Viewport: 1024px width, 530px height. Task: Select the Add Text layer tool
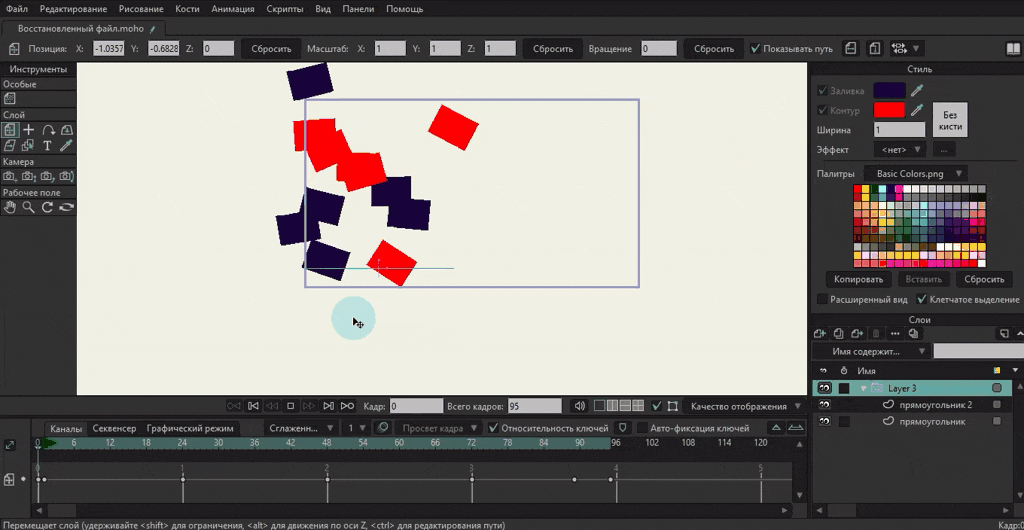point(47,146)
